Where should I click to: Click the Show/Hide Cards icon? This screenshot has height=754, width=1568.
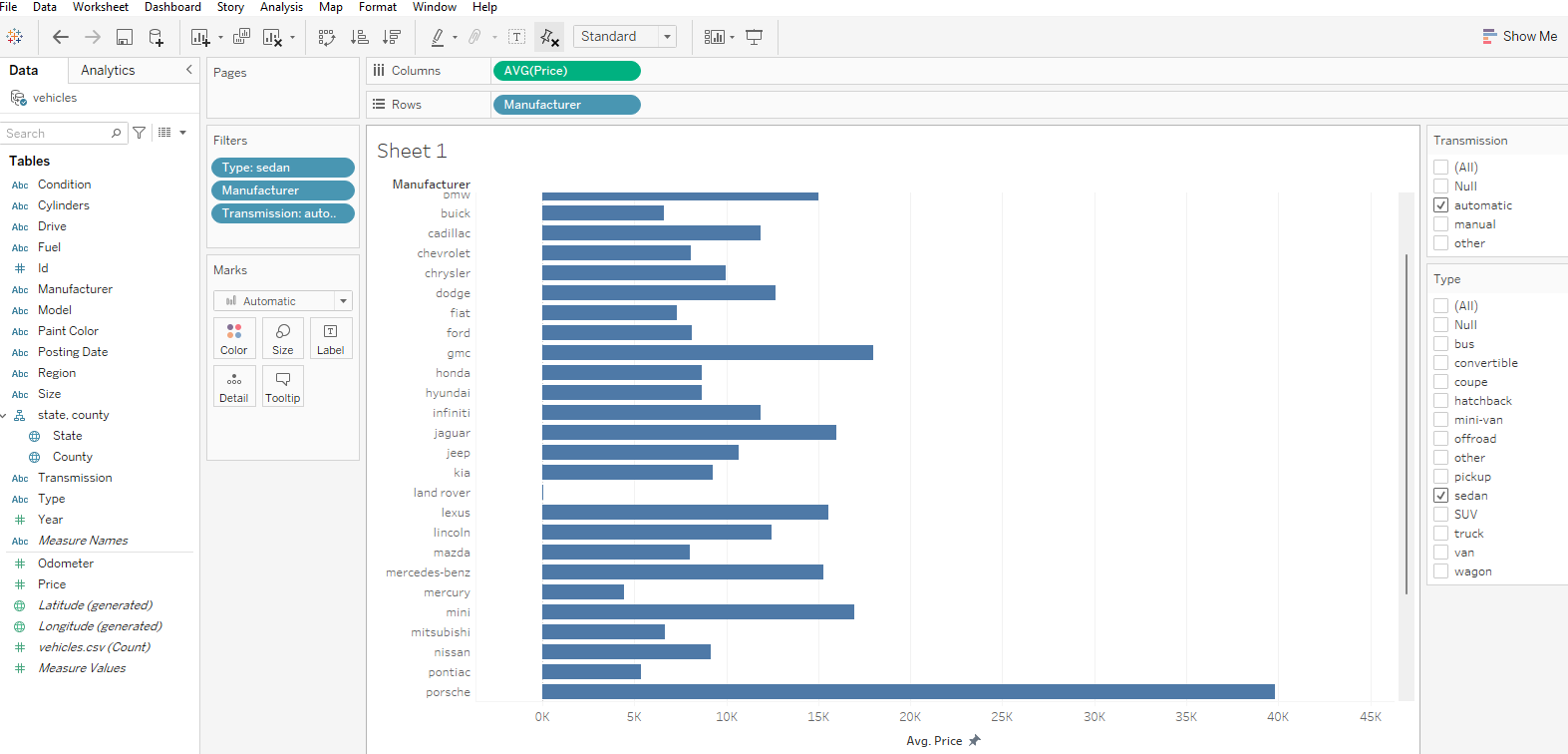pos(714,37)
